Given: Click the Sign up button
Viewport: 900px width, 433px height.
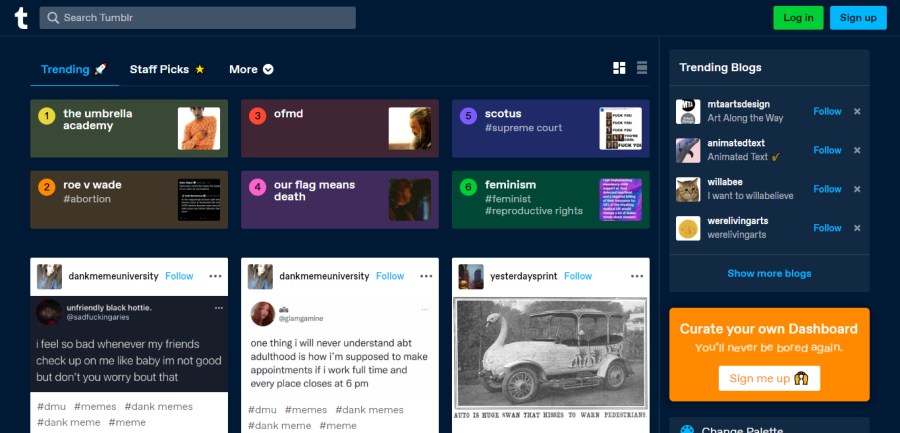Looking at the screenshot, I should pyautogui.click(x=858, y=18).
